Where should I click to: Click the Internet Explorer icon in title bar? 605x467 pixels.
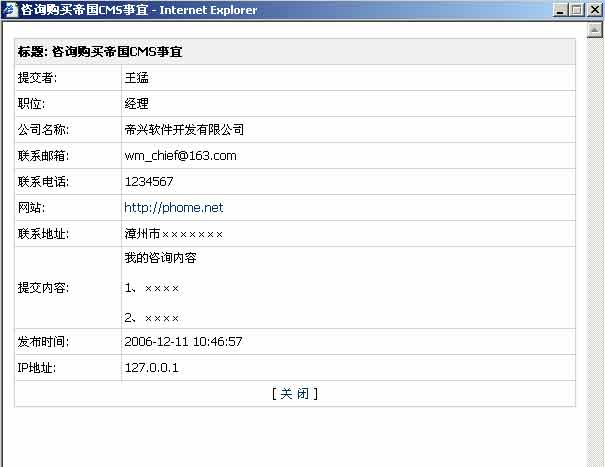point(10,10)
